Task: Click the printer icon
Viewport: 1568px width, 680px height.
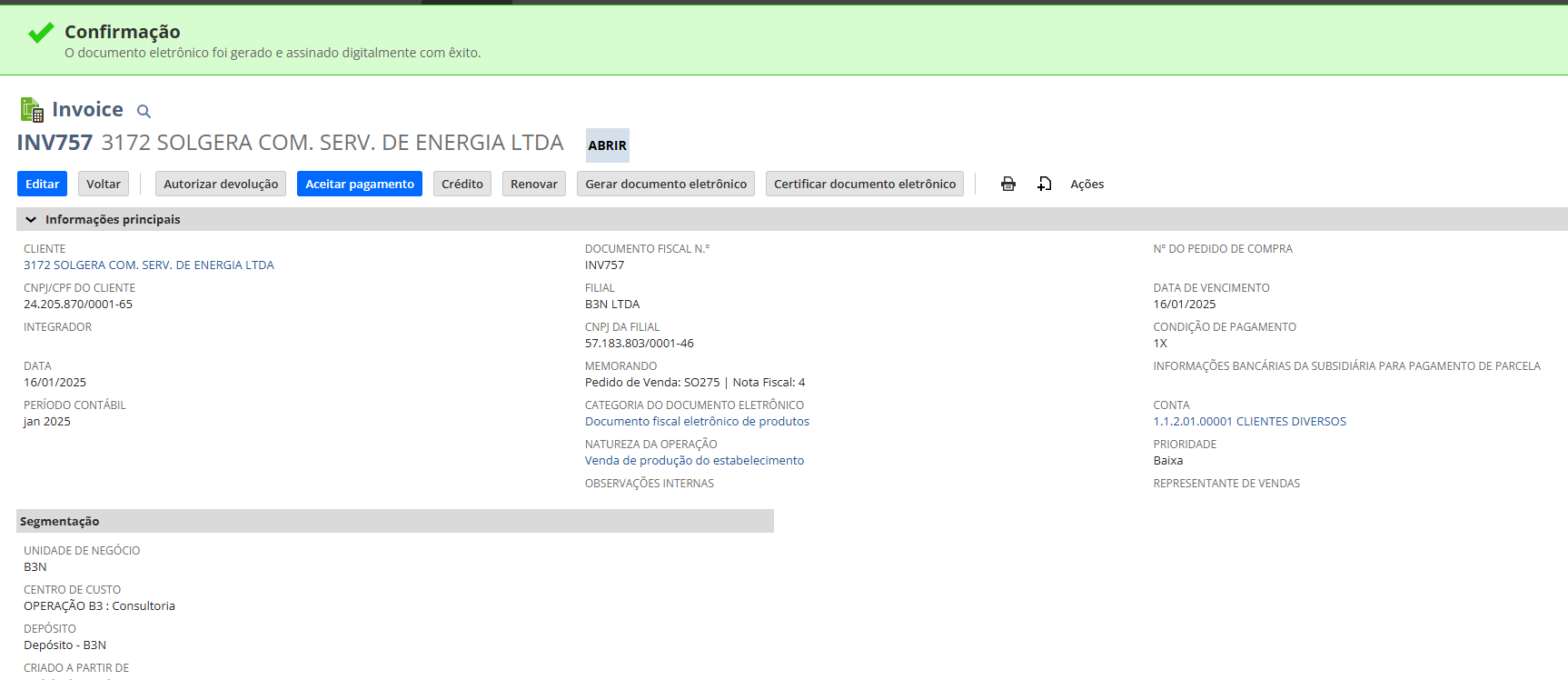Action: (x=1007, y=184)
